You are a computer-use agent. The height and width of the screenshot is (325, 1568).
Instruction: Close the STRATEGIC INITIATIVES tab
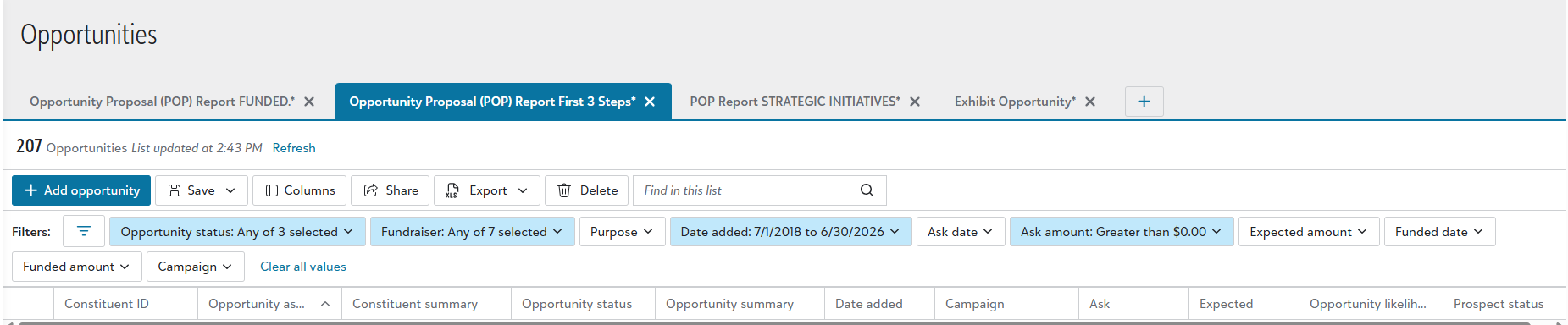click(915, 102)
